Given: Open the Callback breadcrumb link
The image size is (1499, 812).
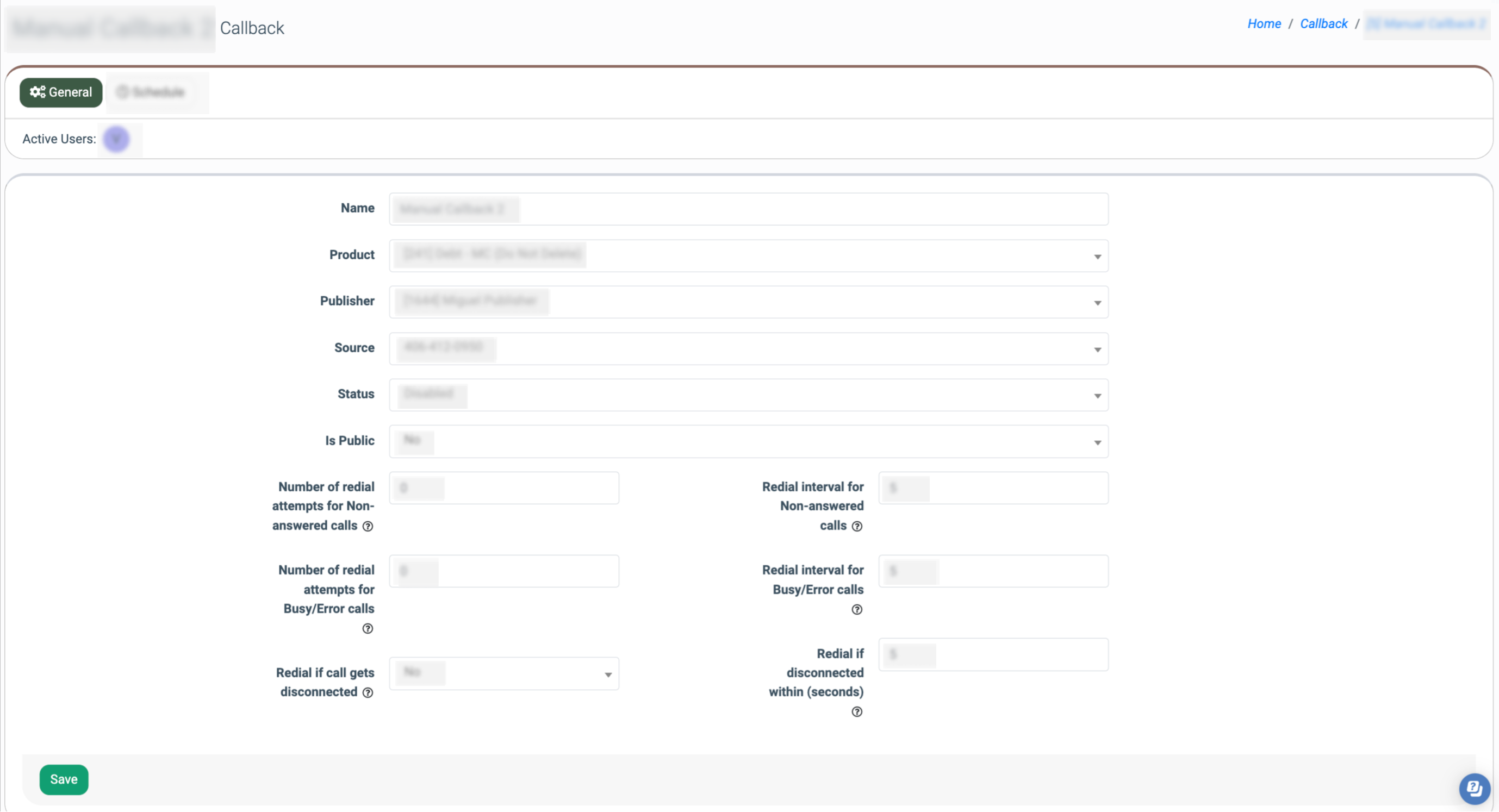Looking at the screenshot, I should click(1323, 24).
